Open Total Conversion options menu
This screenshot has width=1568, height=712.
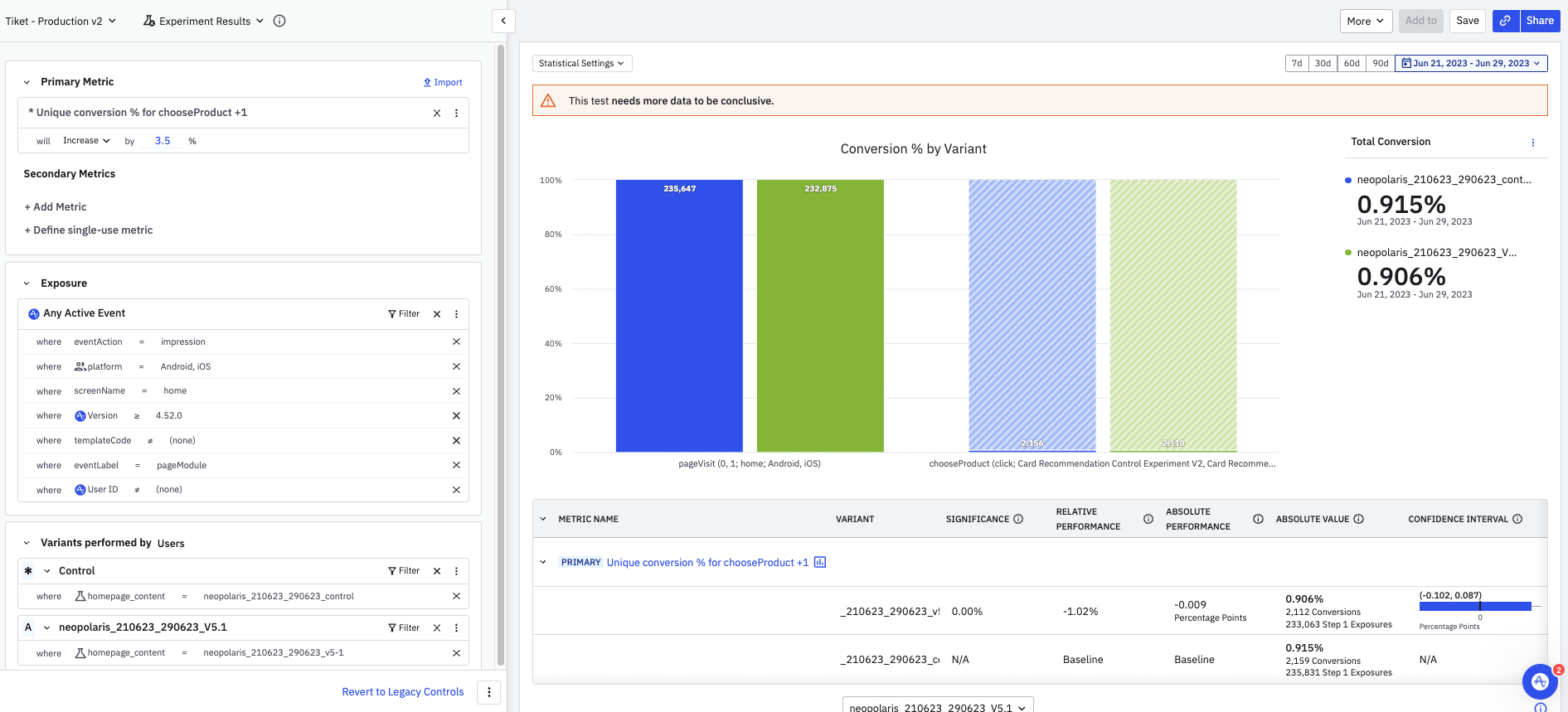click(1532, 143)
